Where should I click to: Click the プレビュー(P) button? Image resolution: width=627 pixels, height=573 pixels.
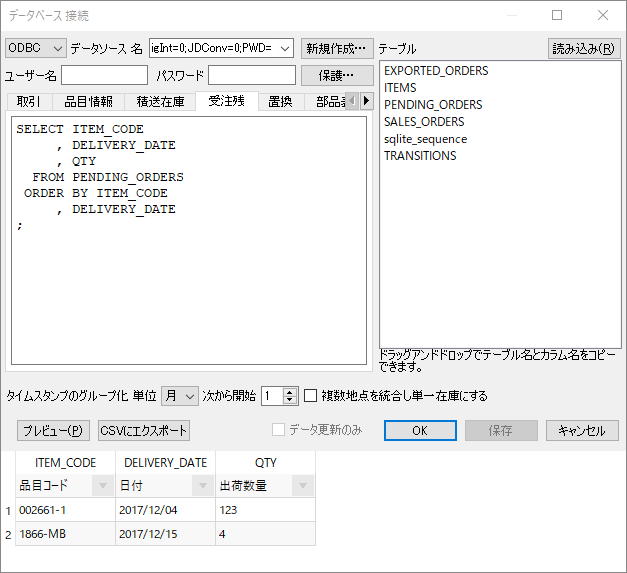[x=52, y=431]
